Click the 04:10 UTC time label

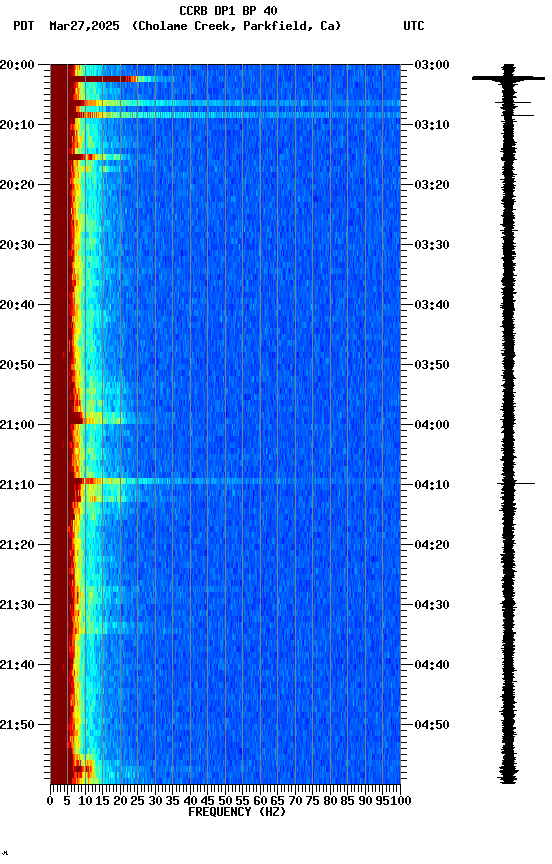(x=432, y=485)
